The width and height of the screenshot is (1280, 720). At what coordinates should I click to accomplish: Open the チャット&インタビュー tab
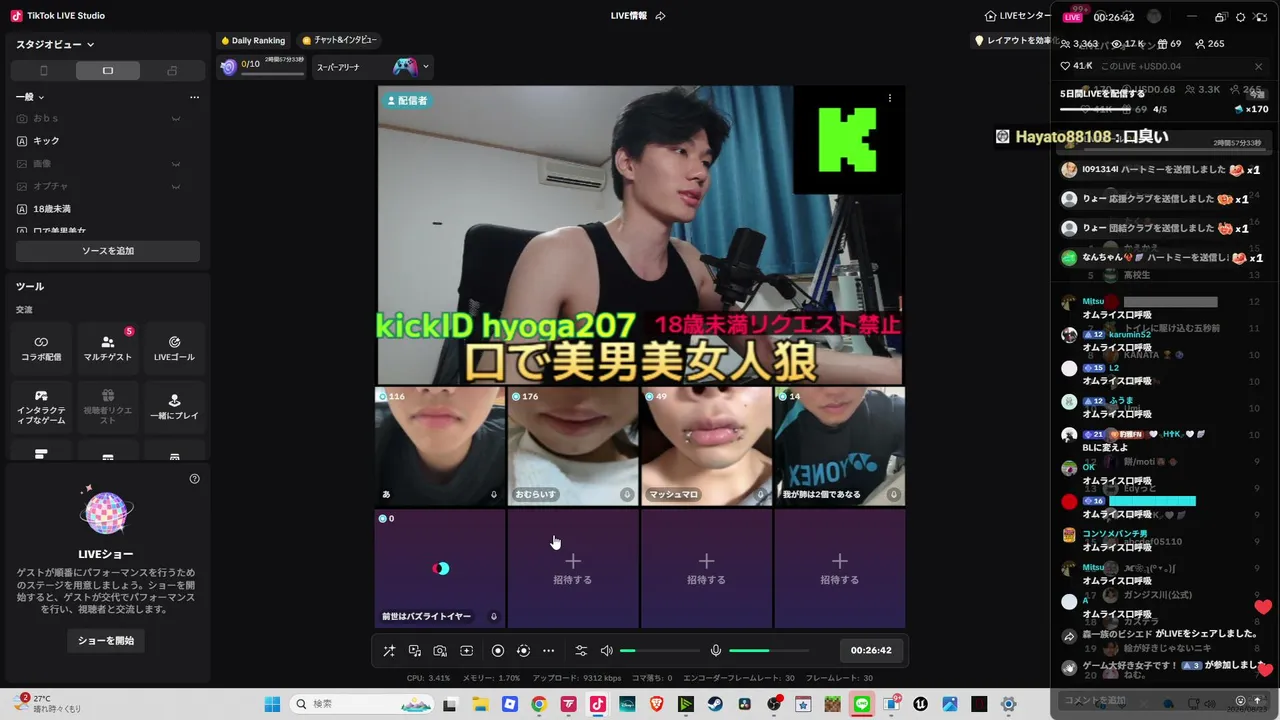pos(339,41)
